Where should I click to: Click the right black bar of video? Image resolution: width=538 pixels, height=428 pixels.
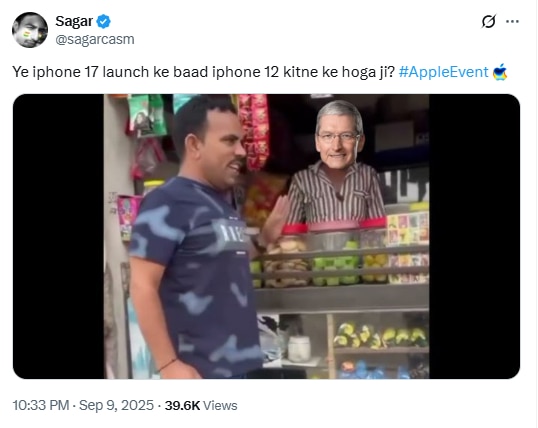(475, 236)
